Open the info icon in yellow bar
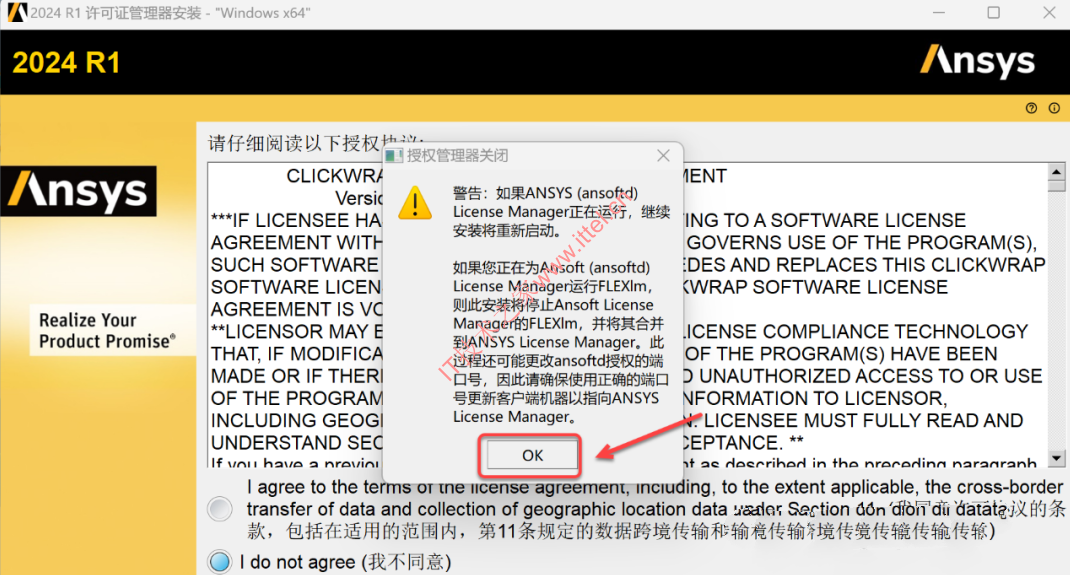 1054,108
